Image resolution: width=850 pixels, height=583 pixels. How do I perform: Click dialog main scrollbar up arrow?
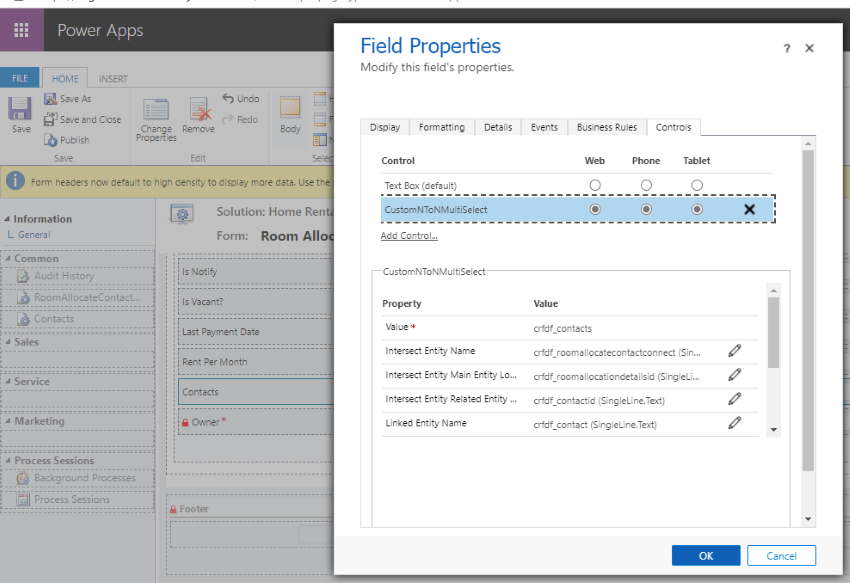pos(808,144)
